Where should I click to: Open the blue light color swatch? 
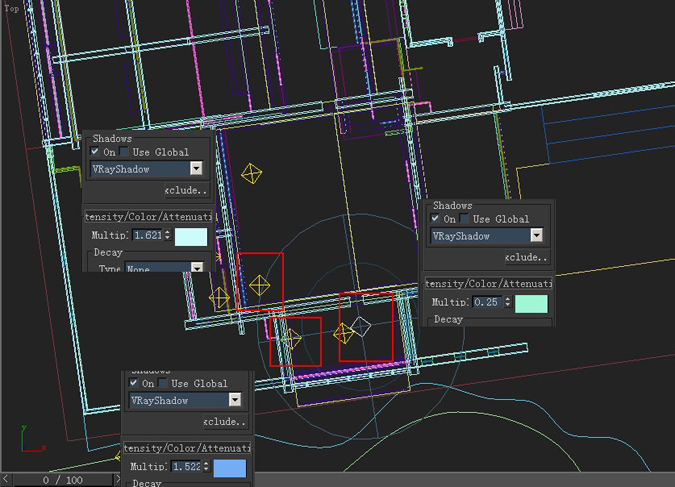pos(230,468)
